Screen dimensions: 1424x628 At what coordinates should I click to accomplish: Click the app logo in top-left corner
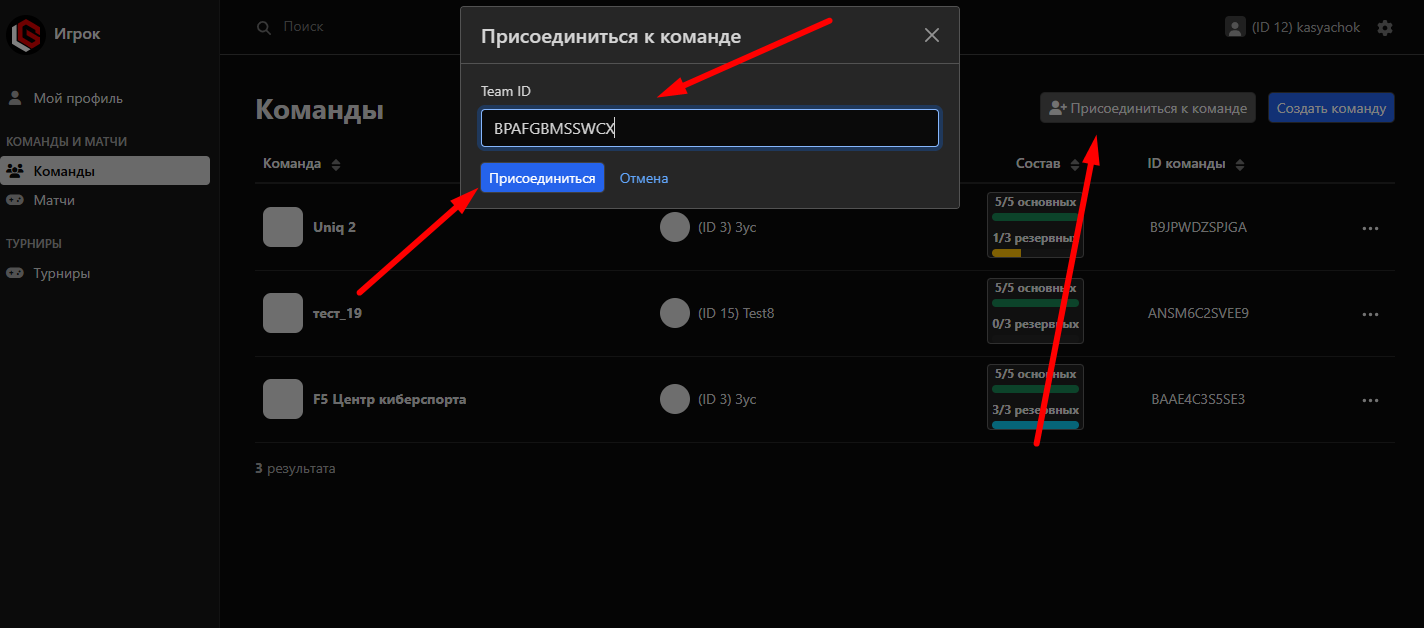pos(27,34)
